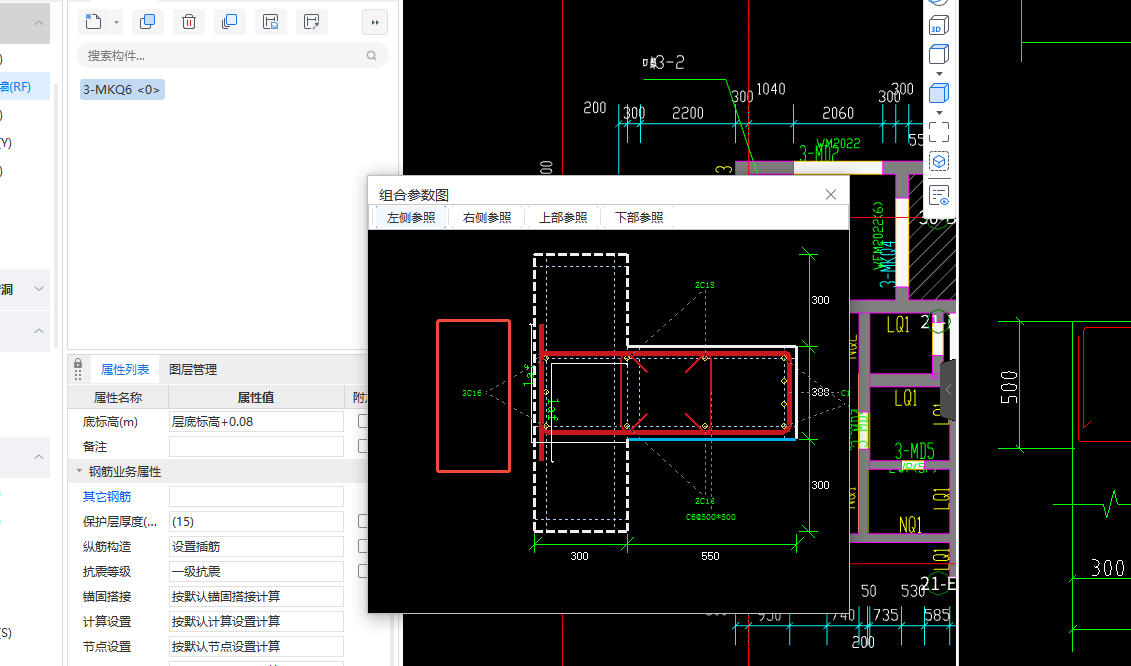Tick the additional checkbox in 保护层厚度 row
Image resolution: width=1131 pixels, height=666 pixels.
click(x=363, y=522)
